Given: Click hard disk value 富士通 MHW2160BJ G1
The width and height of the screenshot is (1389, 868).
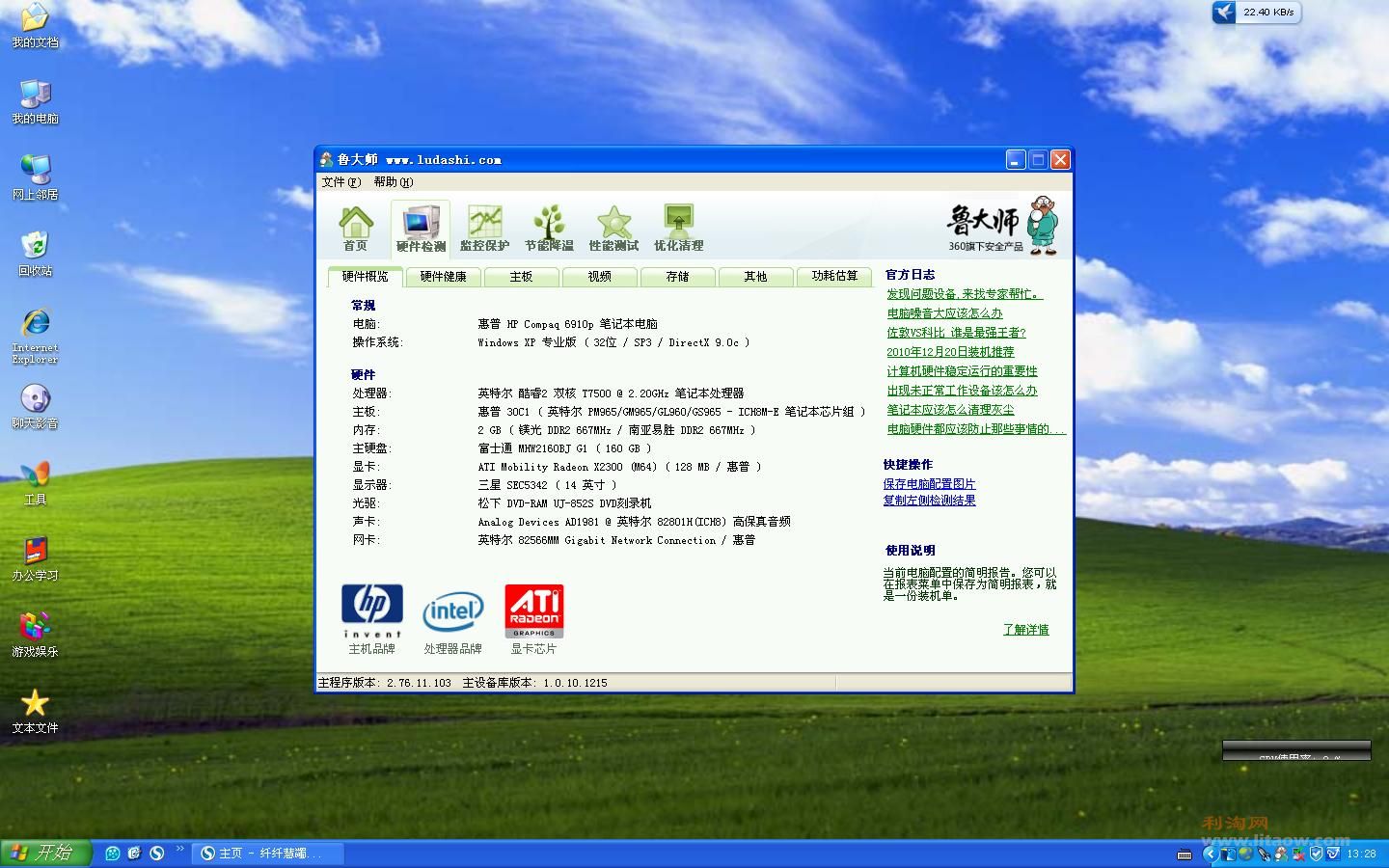Looking at the screenshot, I should (564, 448).
